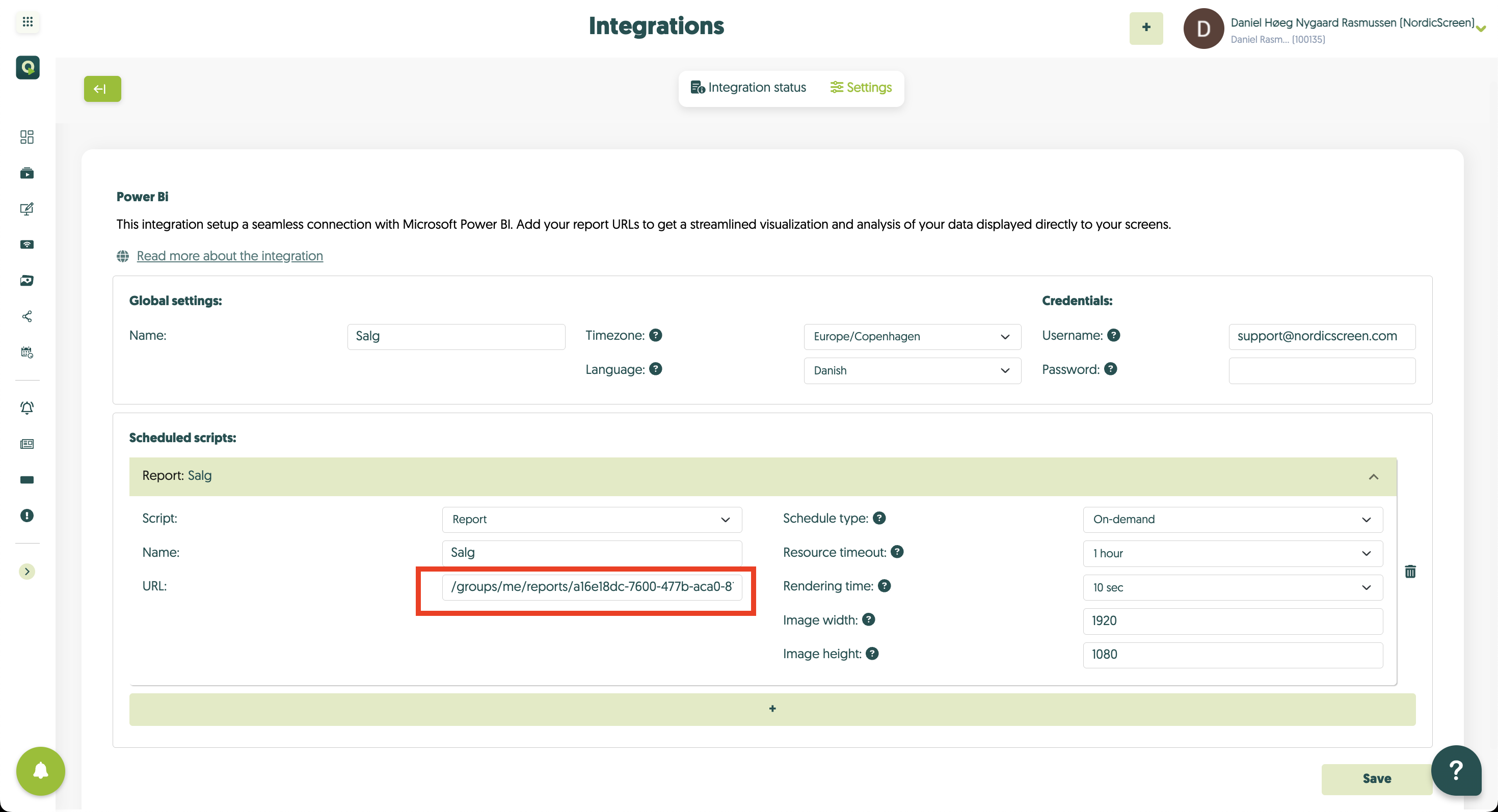Focus the Password field
Viewport: 1498px width, 812px height.
(1322, 370)
